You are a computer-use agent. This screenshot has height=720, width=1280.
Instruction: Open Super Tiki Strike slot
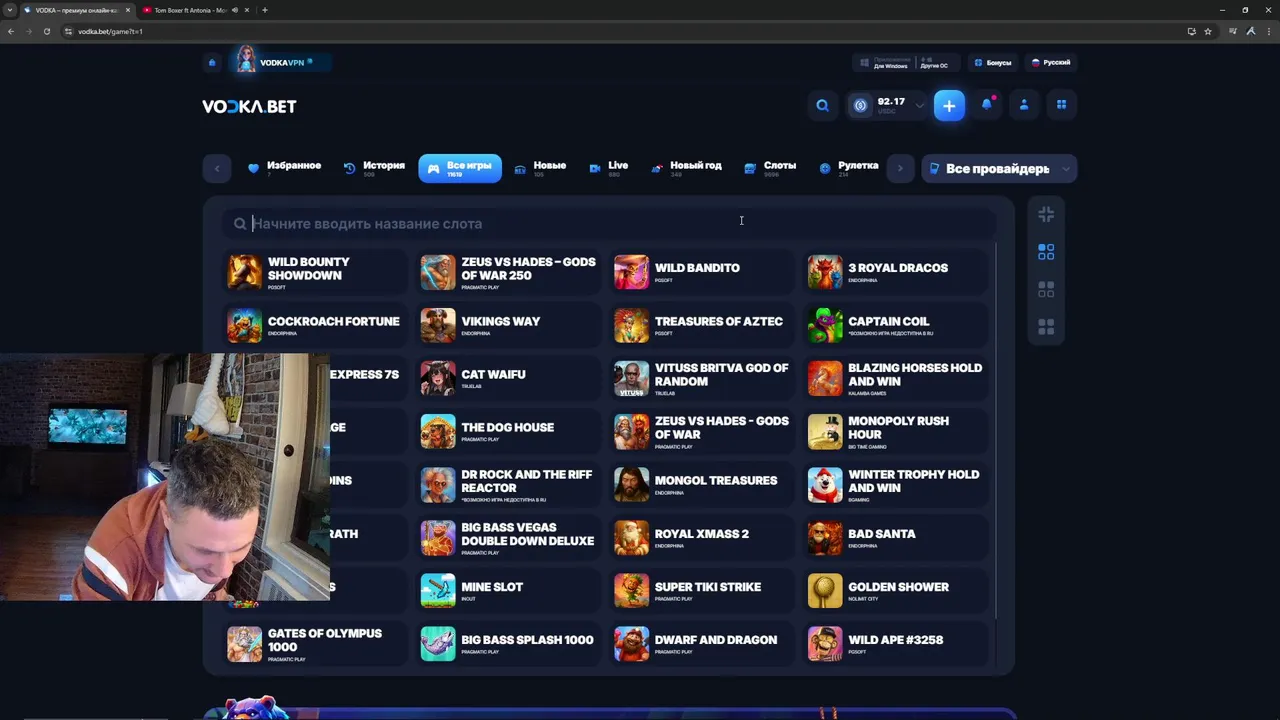point(701,591)
